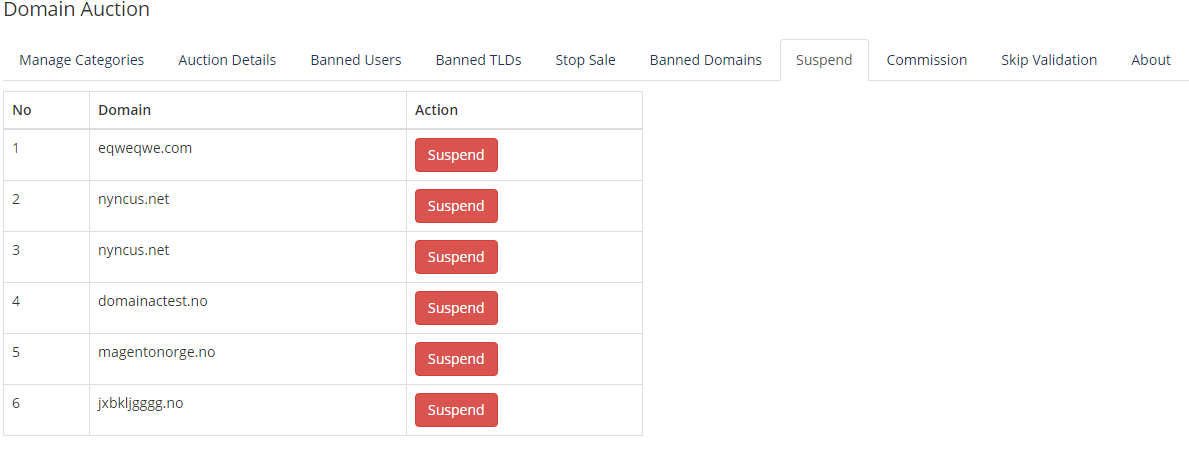Suspend nyncus.net in row 3
Image resolution: width=1189 pixels, height=466 pixels.
point(456,257)
